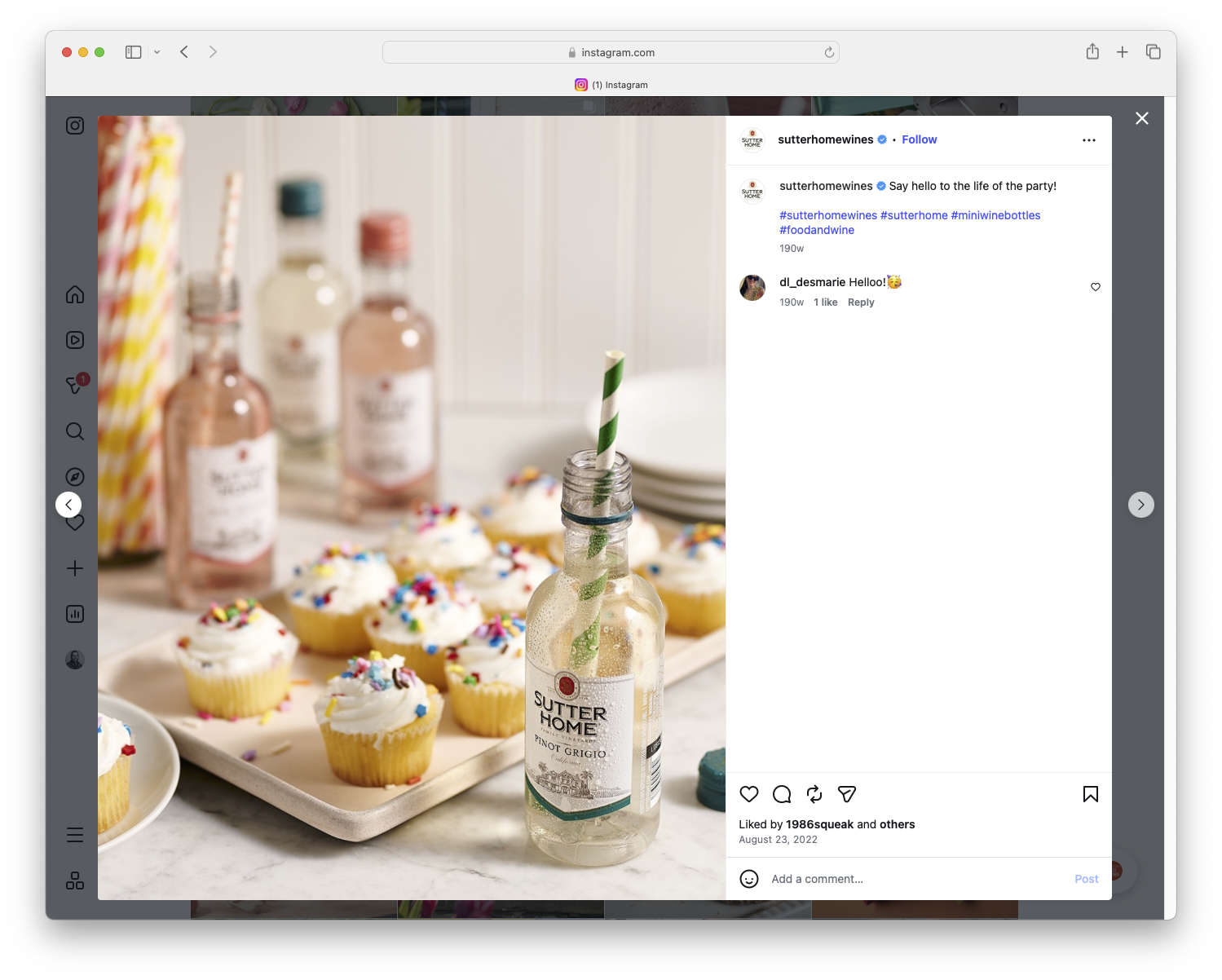Image resolution: width=1222 pixels, height=980 pixels.
Task: Open comment bubble icon under post
Action: pos(782,794)
